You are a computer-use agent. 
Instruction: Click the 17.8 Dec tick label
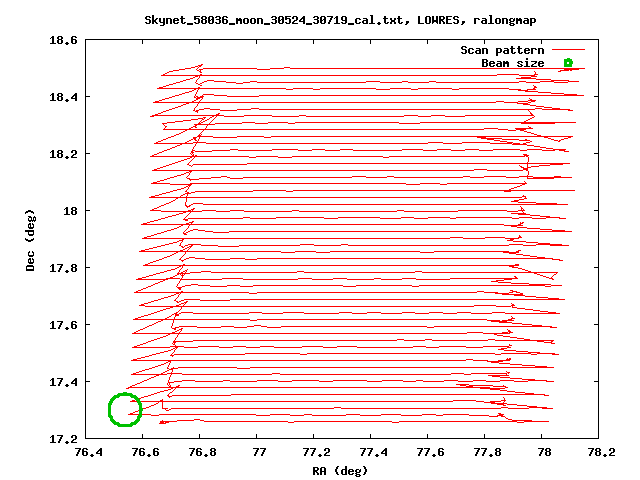[x=63, y=268]
